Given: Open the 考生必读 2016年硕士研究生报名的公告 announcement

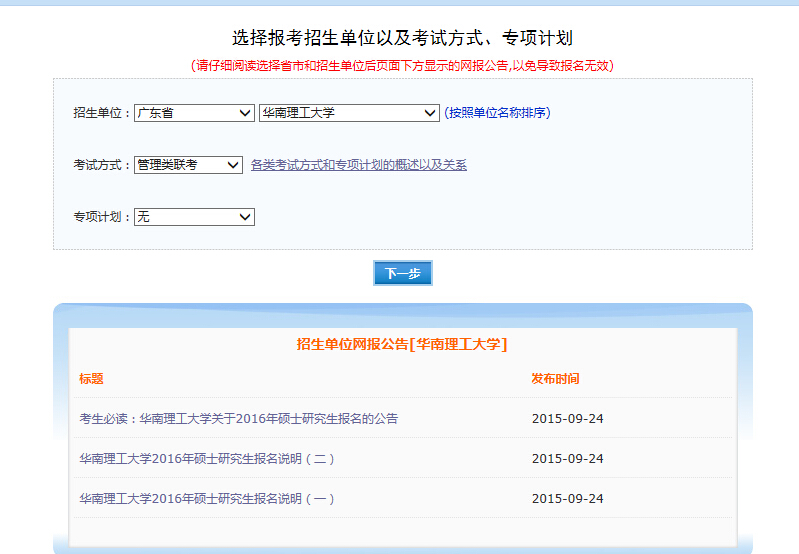Looking at the screenshot, I should [x=239, y=419].
